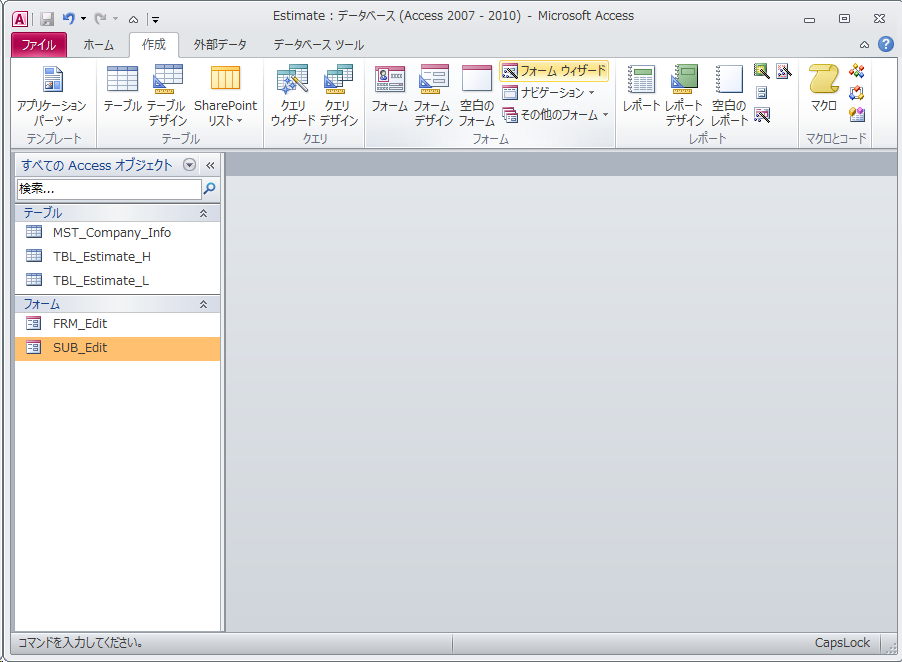Viewport: 902px width, 662px height.
Task: Select the Create ribbon tab
Action: [154, 45]
